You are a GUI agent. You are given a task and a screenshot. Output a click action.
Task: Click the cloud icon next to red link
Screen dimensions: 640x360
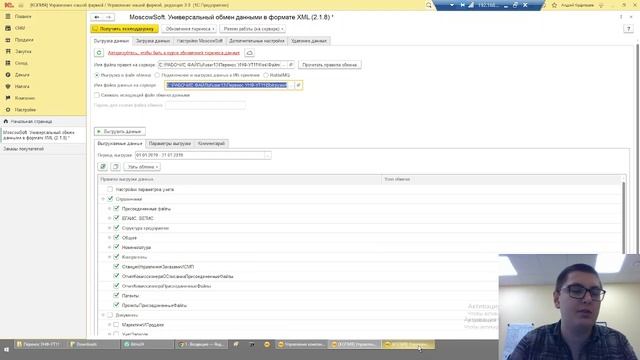(249, 53)
